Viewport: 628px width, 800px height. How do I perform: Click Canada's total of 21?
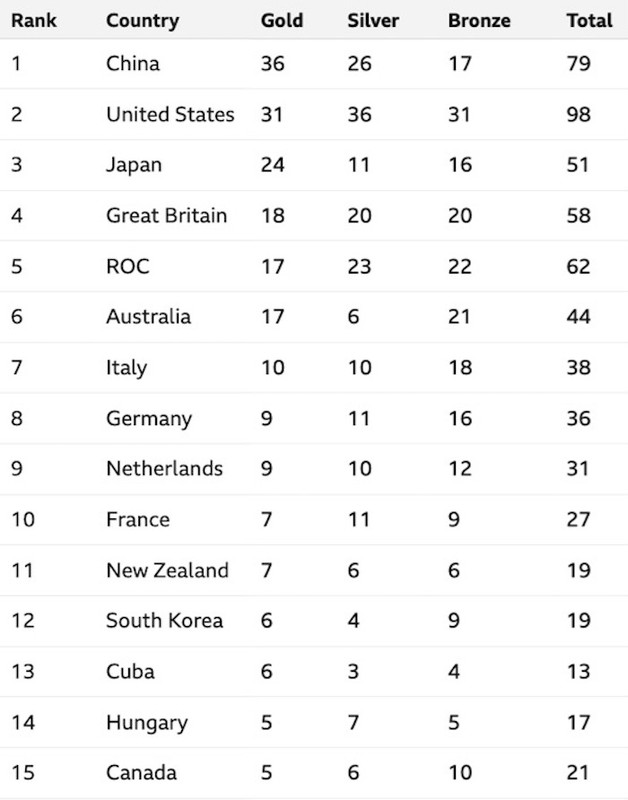click(x=577, y=772)
